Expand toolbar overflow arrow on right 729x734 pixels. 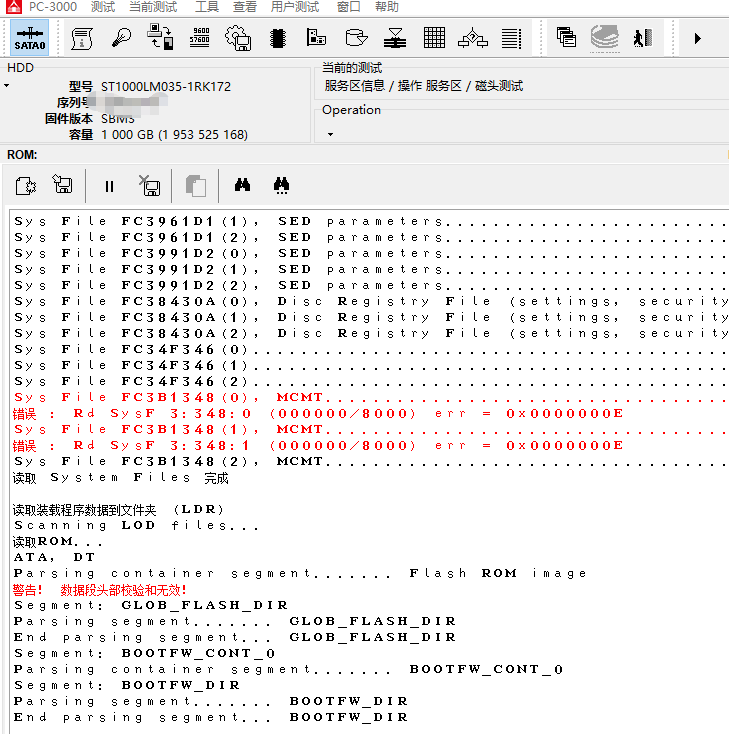(697, 38)
